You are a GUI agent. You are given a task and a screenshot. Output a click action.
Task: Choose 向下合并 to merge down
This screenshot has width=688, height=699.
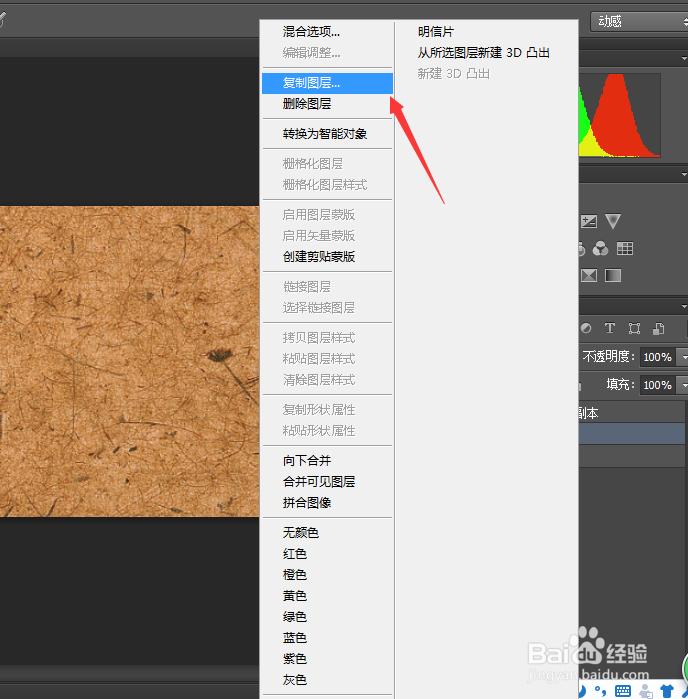327,461
